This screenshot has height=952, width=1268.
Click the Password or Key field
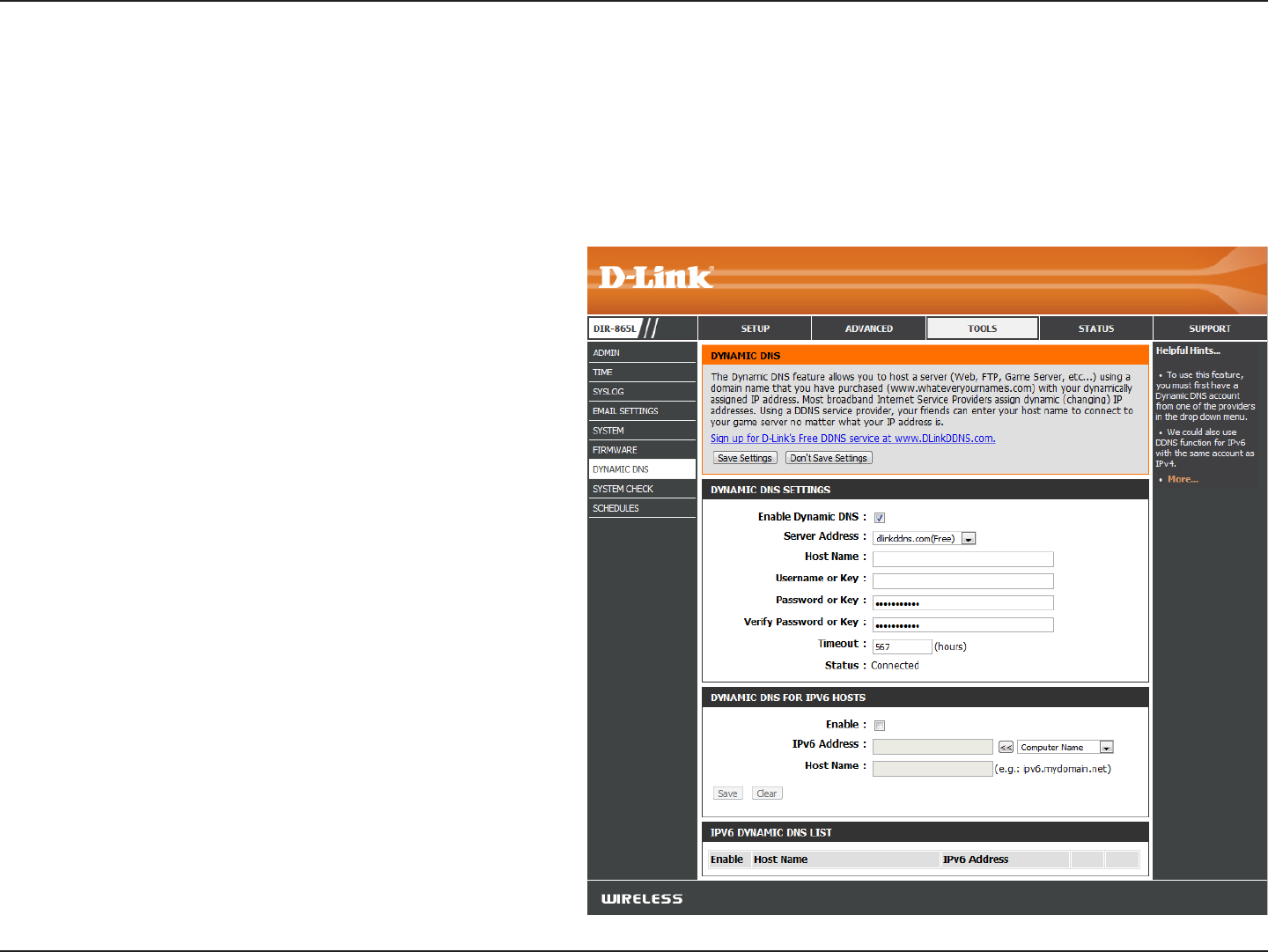[x=963, y=603]
